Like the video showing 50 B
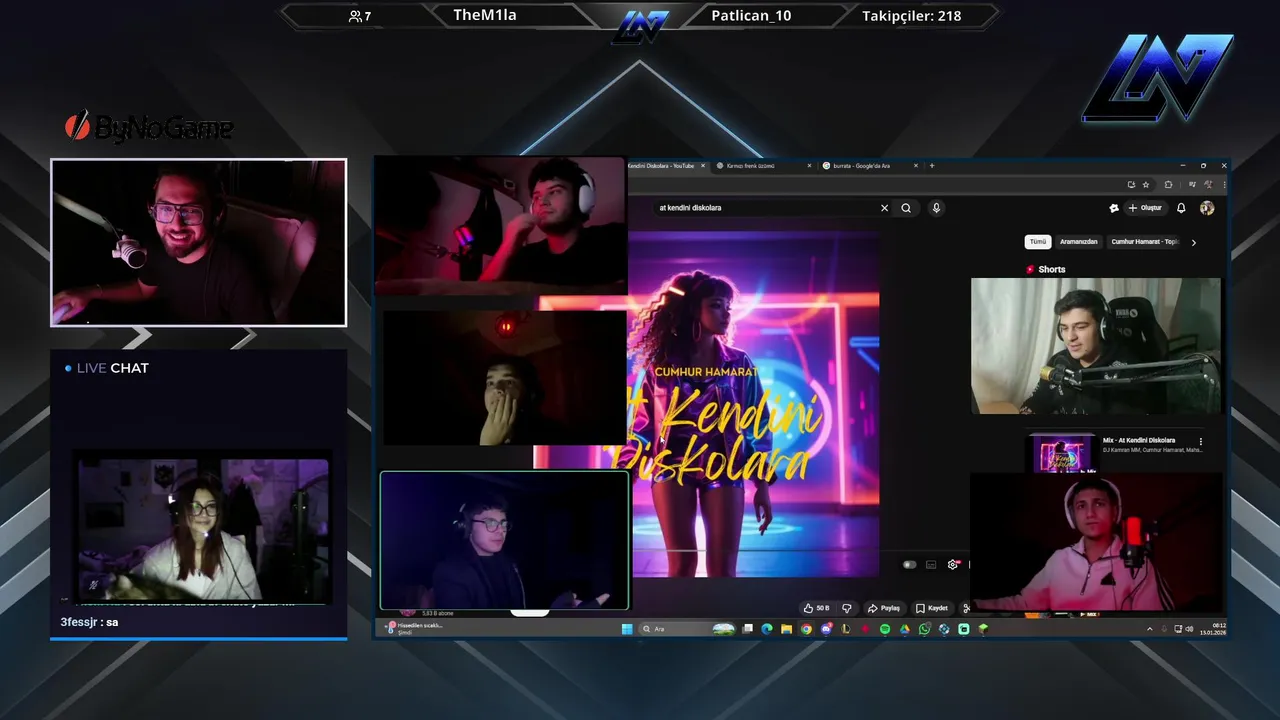The image size is (1280, 720). tap(817, 608)
